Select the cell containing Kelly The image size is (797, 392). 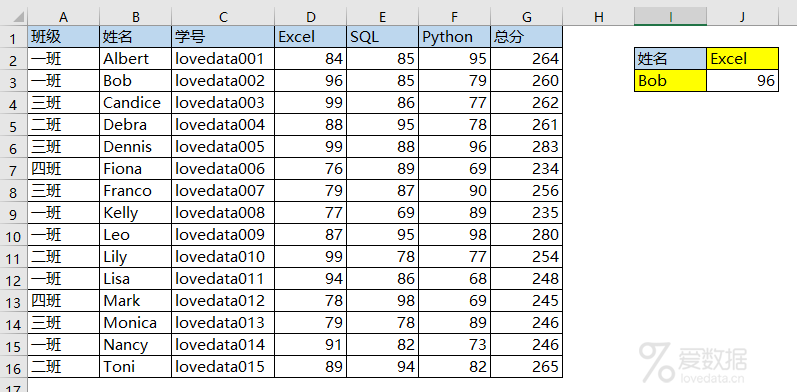136,213
